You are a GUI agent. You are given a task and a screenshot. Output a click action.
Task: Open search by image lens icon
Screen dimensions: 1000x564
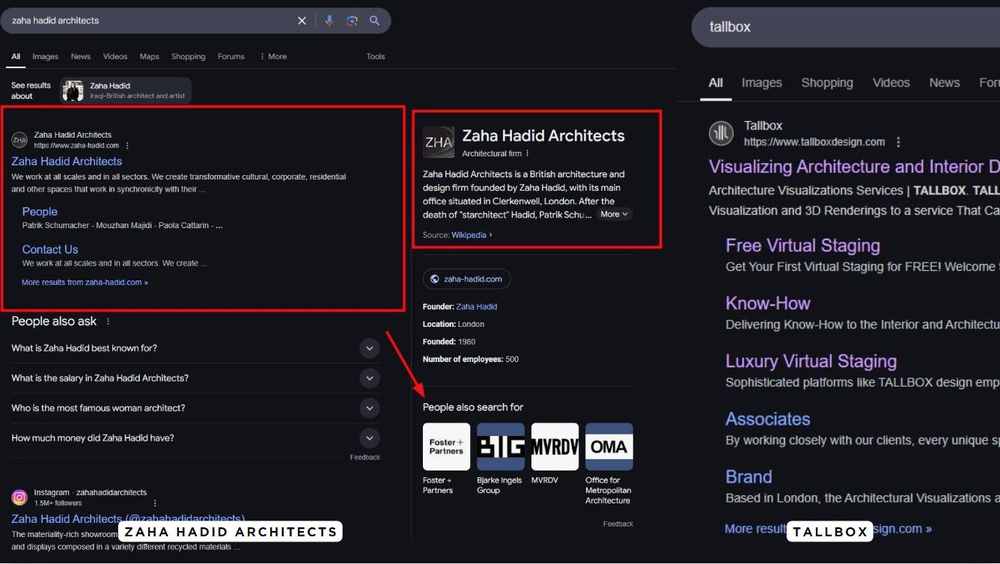click(352, 21)
